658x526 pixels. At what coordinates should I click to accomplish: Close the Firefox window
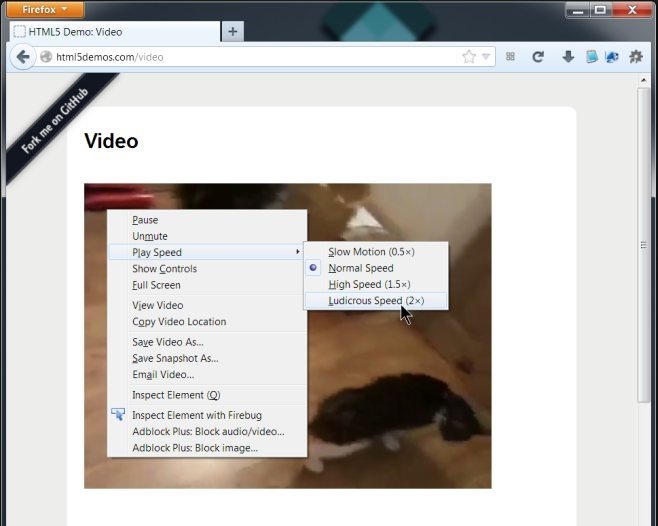tap(632, 10)
